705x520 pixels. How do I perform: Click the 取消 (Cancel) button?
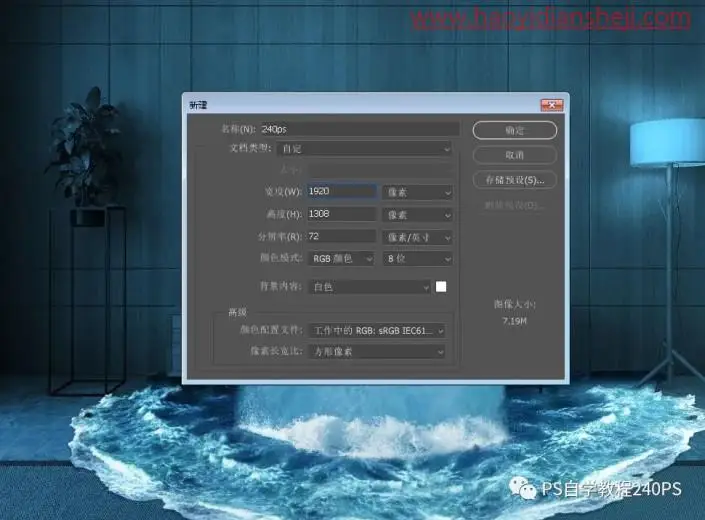pyautogui.click(x=515, y=155)
